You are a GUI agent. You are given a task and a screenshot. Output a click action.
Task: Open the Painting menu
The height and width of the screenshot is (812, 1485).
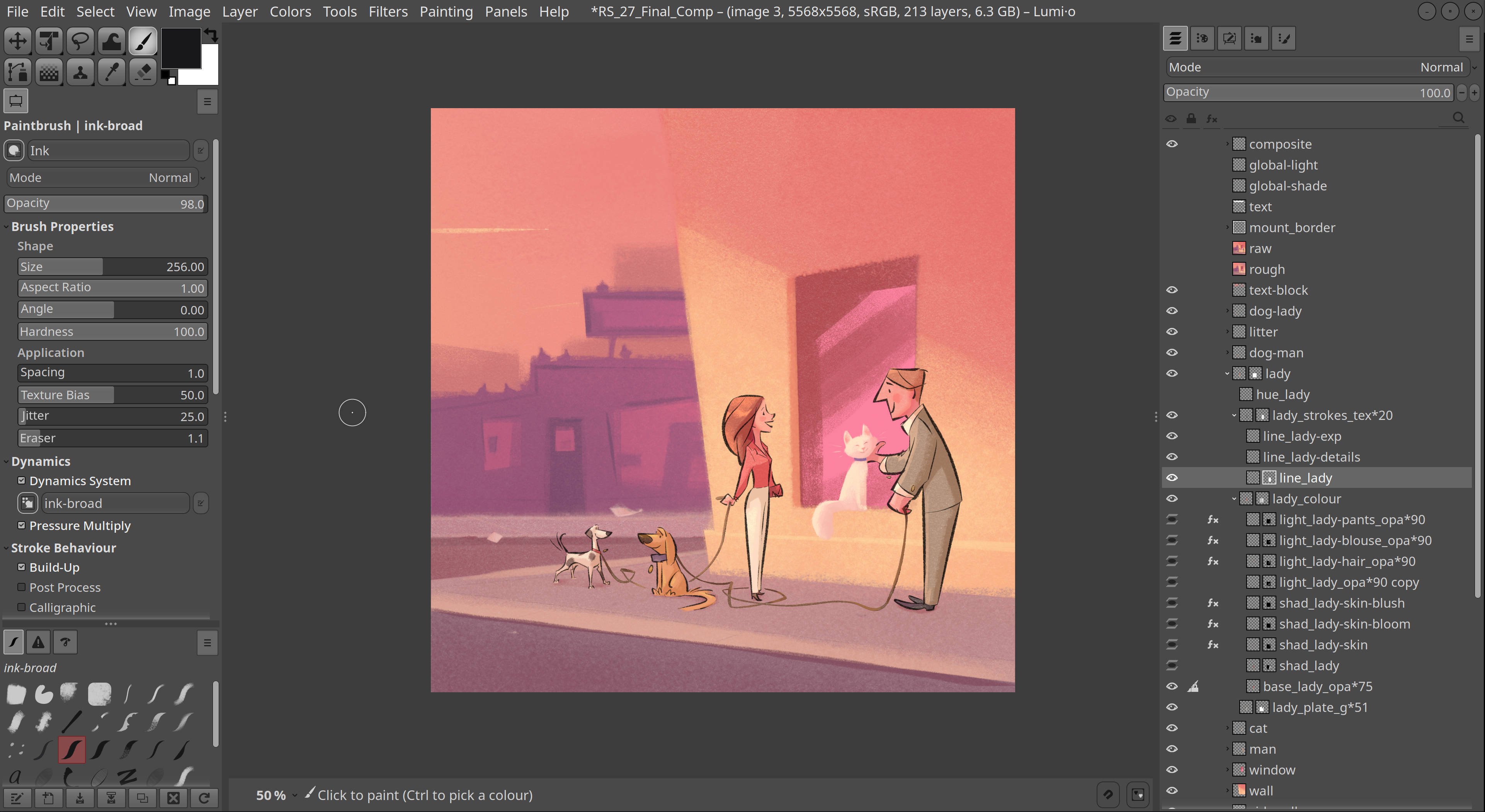tap(446, 12)
